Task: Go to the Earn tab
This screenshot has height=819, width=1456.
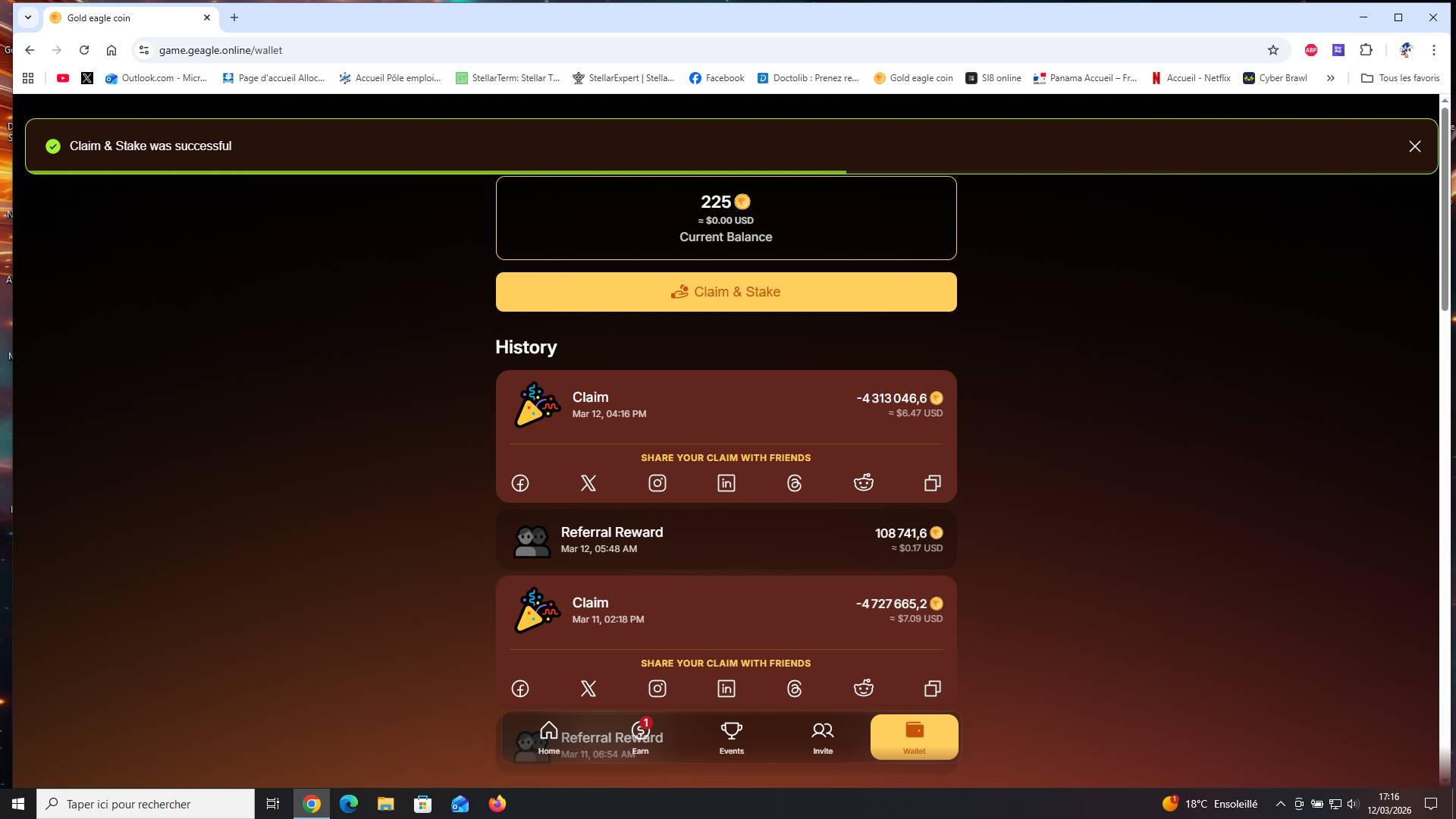Action: pos(641,737)
